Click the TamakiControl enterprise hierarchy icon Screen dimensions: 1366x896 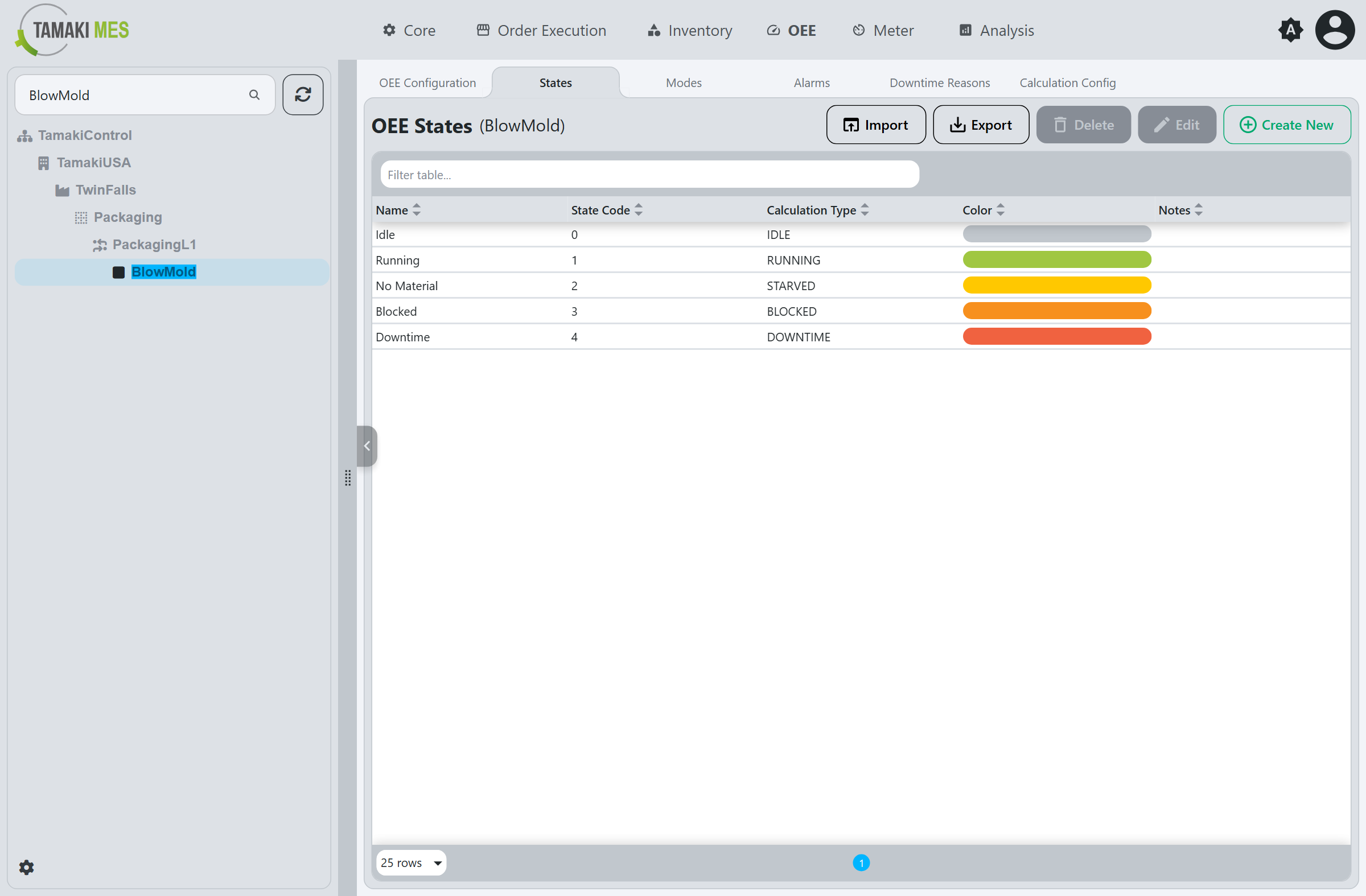(x=24, y=136)
